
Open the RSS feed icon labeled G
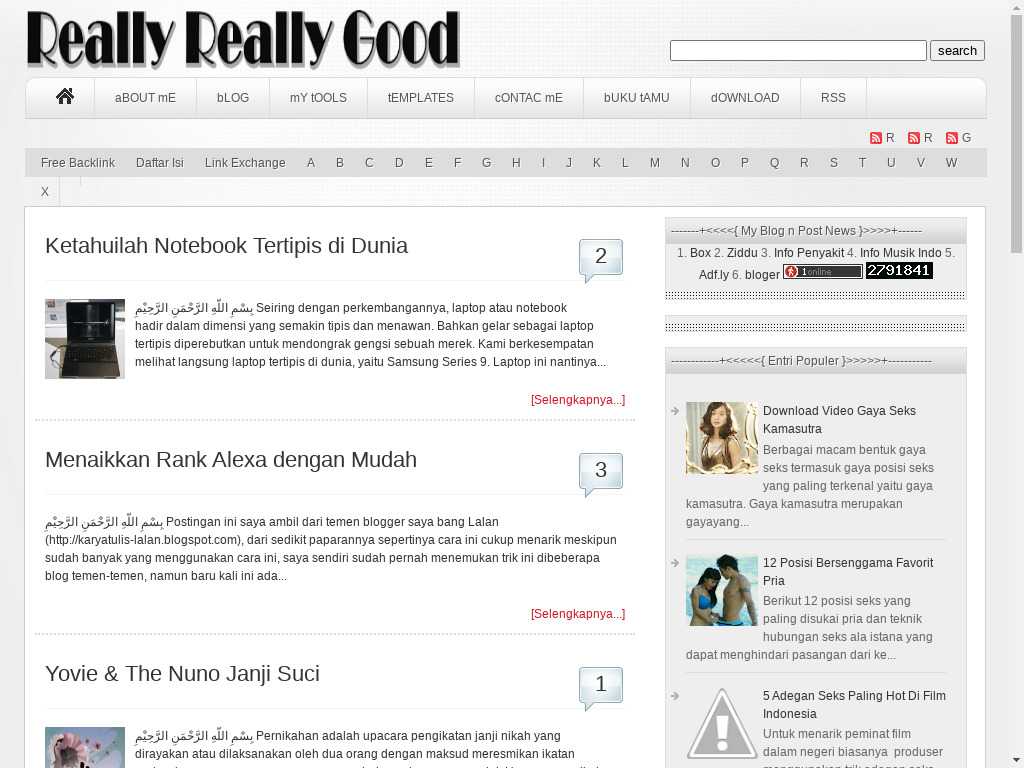coord(952,138)
